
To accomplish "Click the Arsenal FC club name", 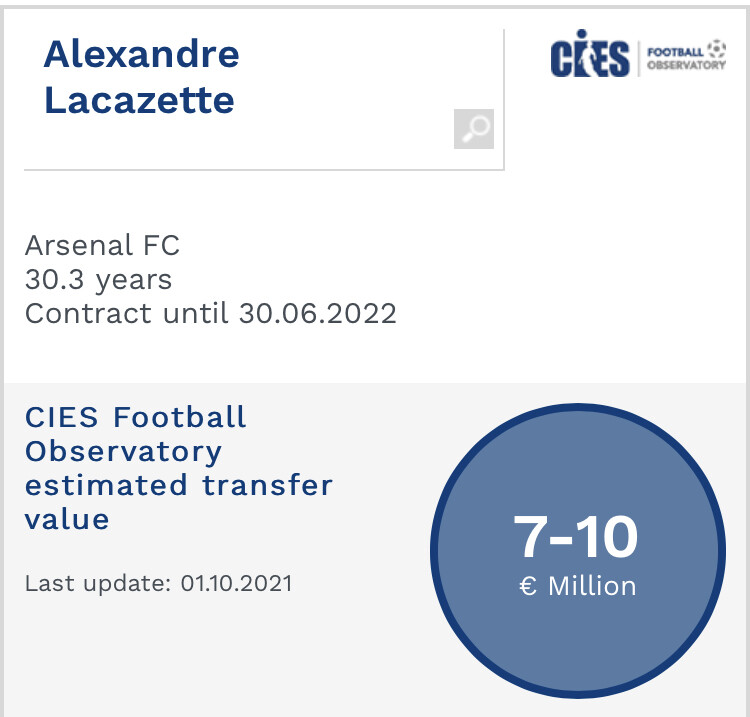I will point(102,245).
